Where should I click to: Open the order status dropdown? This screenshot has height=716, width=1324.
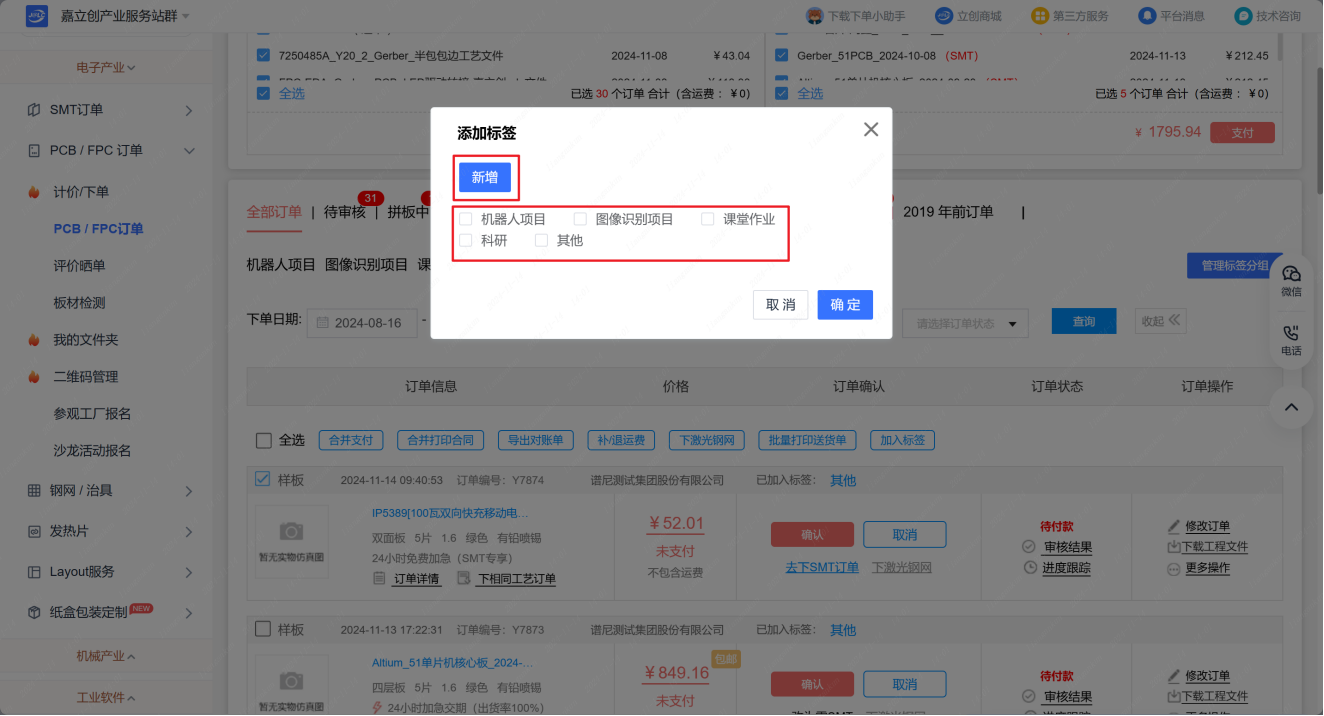pyautogui.click(x=965, y=323)
